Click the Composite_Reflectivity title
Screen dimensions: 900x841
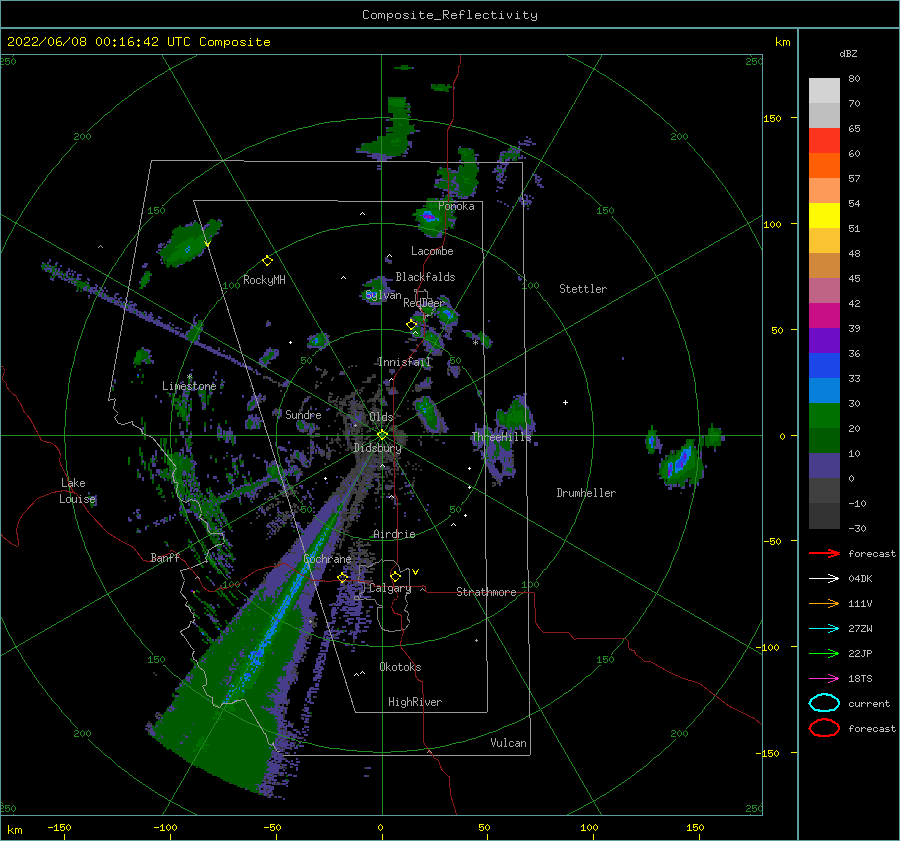[x=449, y=15]
